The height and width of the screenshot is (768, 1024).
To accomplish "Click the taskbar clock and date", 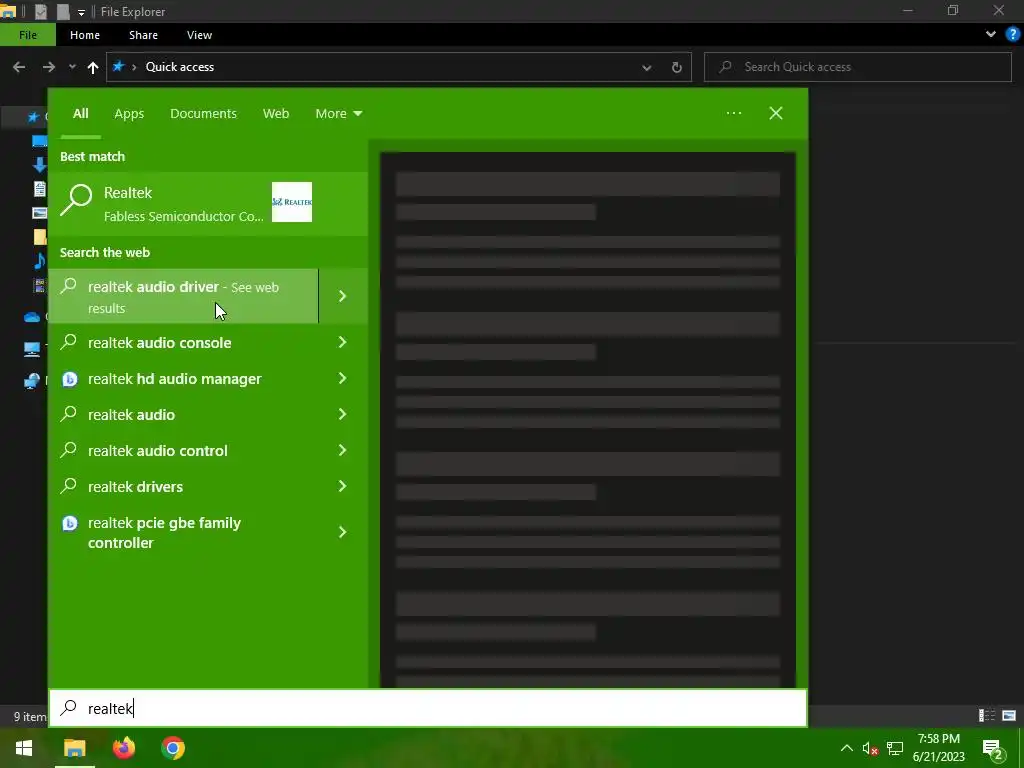I will coord(938,748).
